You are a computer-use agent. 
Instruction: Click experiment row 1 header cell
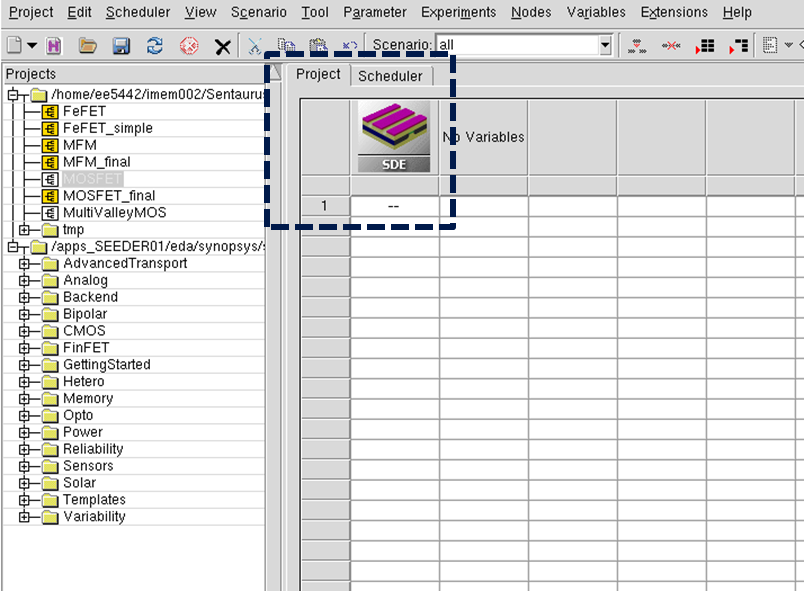[x=324, y=206]
